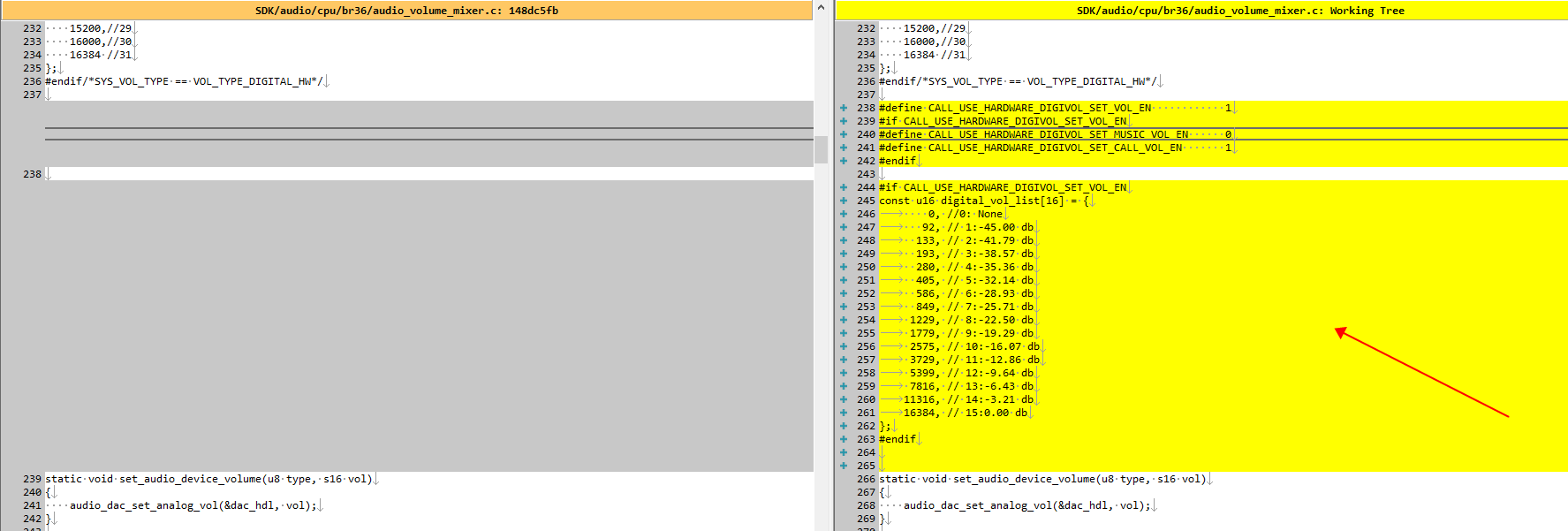The image size is (1568, 531).
Task: Click the '193, // 3:-38.57 db' line
Action: tap(974, 254)
